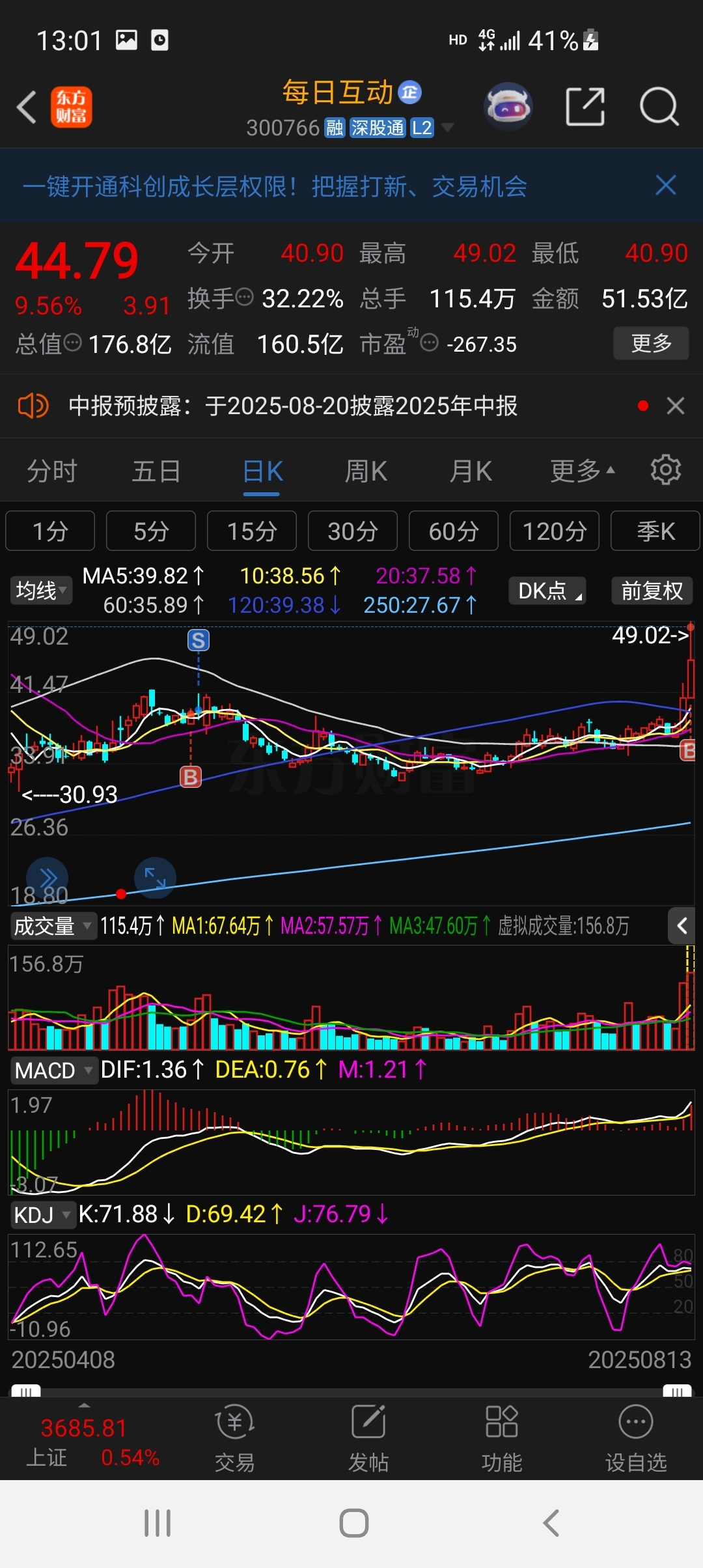Open the KDJ indicator dropdown
This screenshot has height=1568, width=703.
click(42, 1214)
